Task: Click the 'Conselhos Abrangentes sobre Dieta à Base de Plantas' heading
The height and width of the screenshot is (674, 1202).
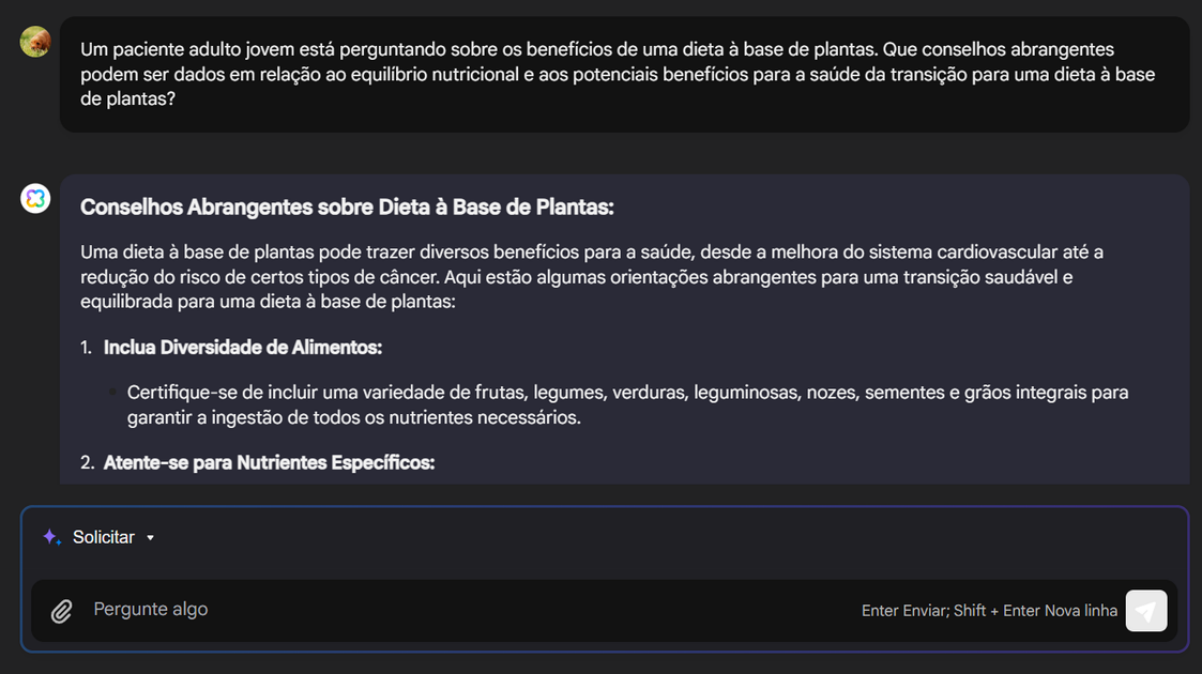Action: click(346, 207)
